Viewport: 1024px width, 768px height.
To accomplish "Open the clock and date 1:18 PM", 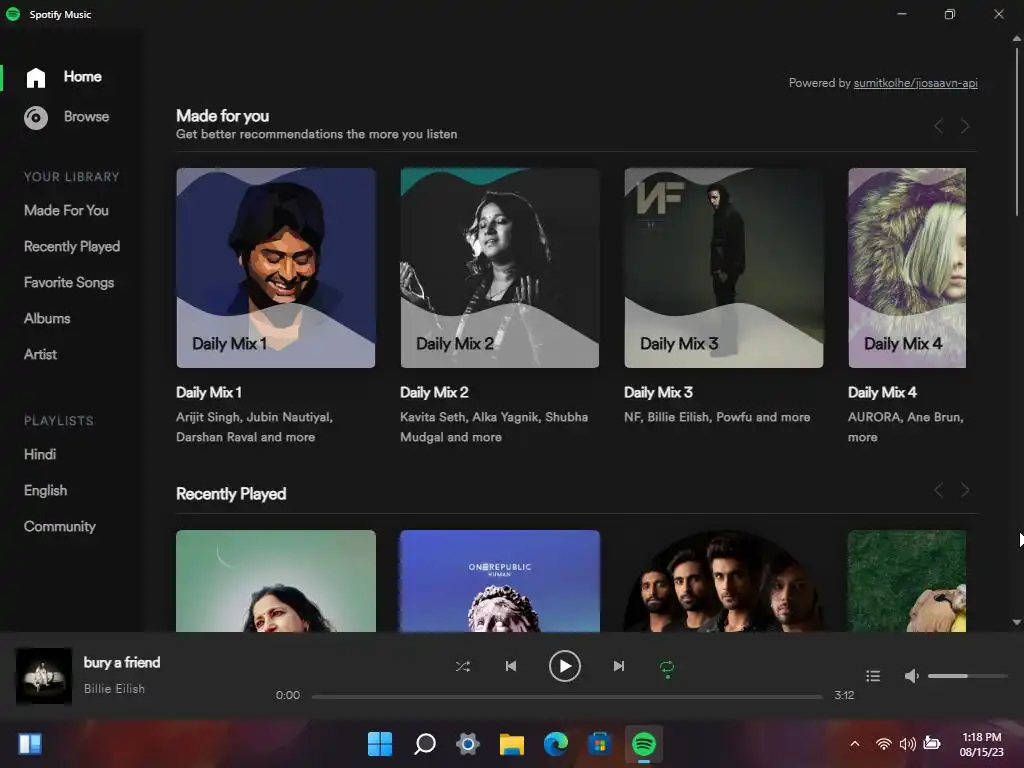I will point(982,744).
